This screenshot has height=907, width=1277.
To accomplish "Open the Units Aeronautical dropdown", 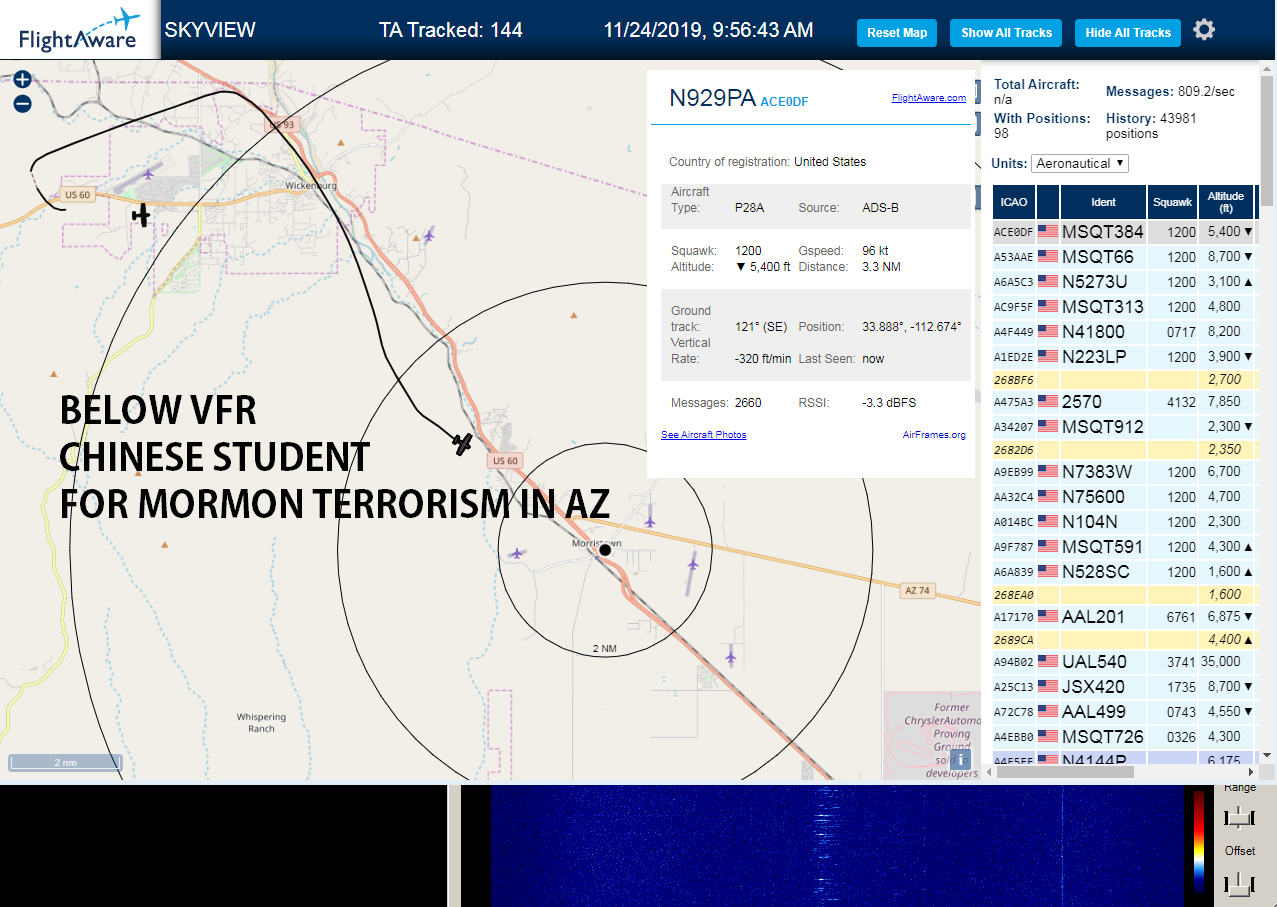I will (1079, 163).
